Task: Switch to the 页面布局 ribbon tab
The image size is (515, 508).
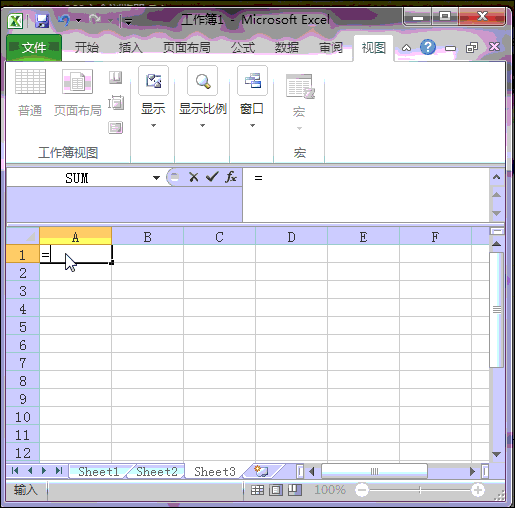Action: tap(187, 47)
